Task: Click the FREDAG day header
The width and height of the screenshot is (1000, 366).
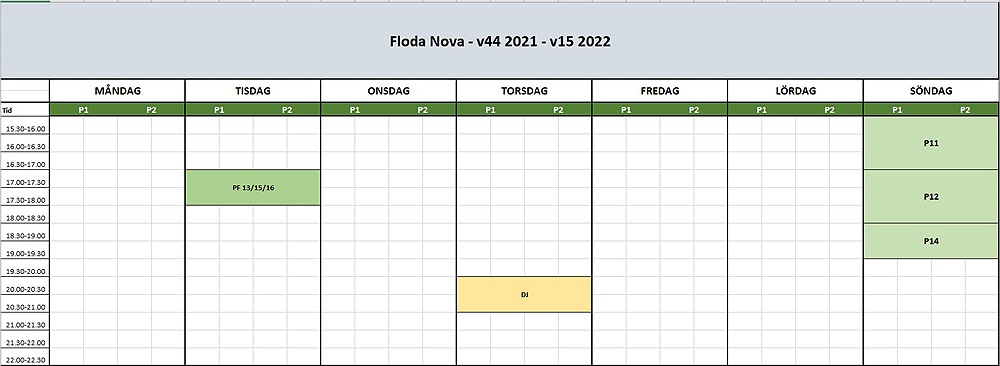Action: [659, 91]
